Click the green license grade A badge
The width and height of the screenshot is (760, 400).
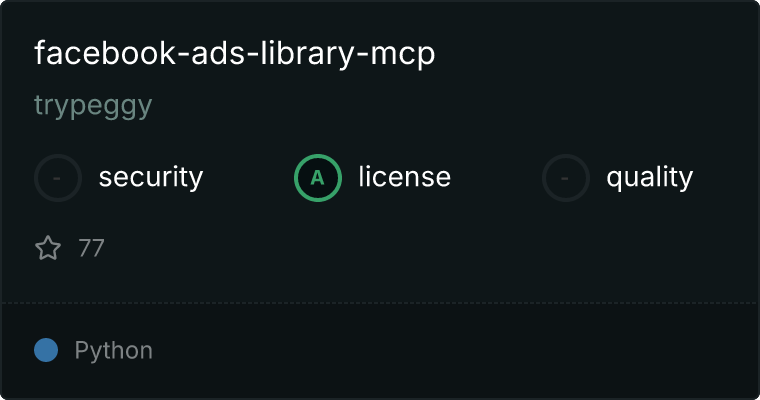pos(318,178)
